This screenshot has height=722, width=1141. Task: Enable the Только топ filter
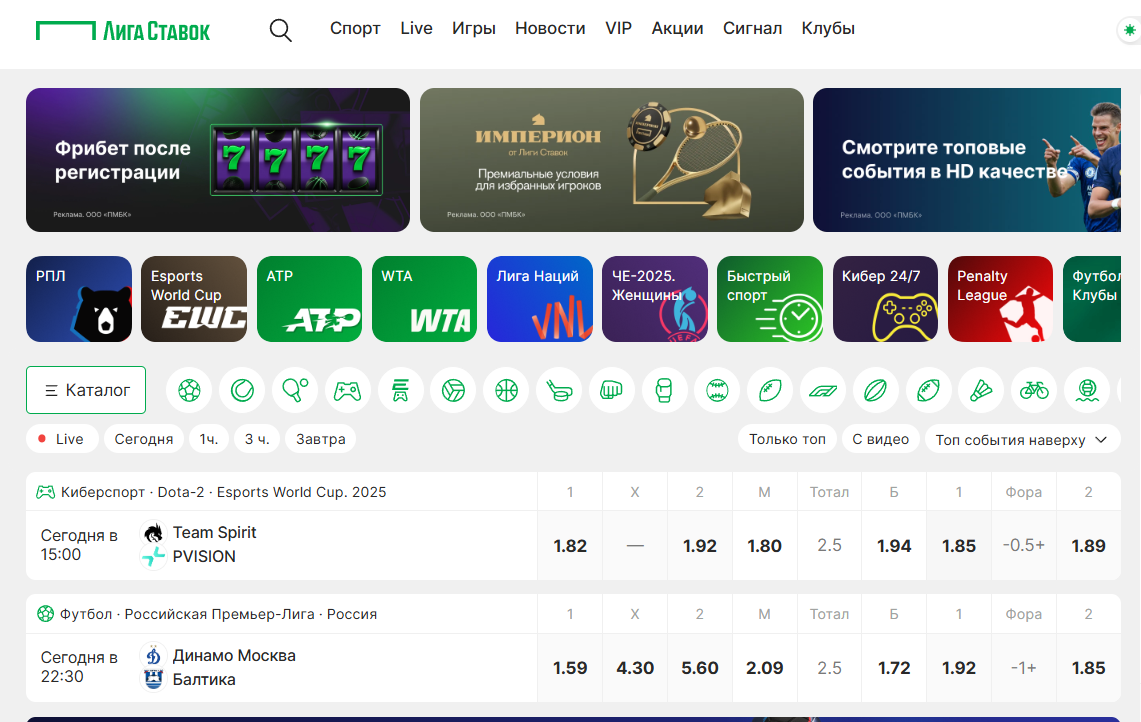787,439
